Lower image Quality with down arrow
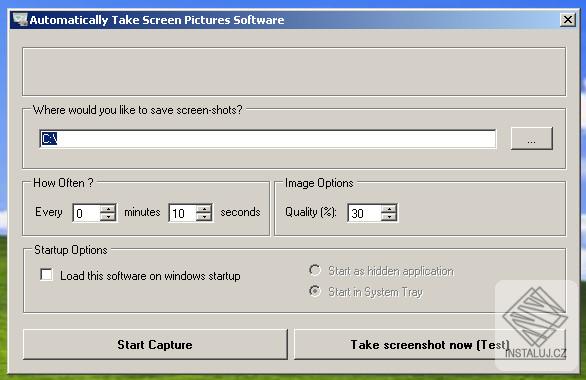The width and height of the screenshot is (586, 380). [389, 217]
